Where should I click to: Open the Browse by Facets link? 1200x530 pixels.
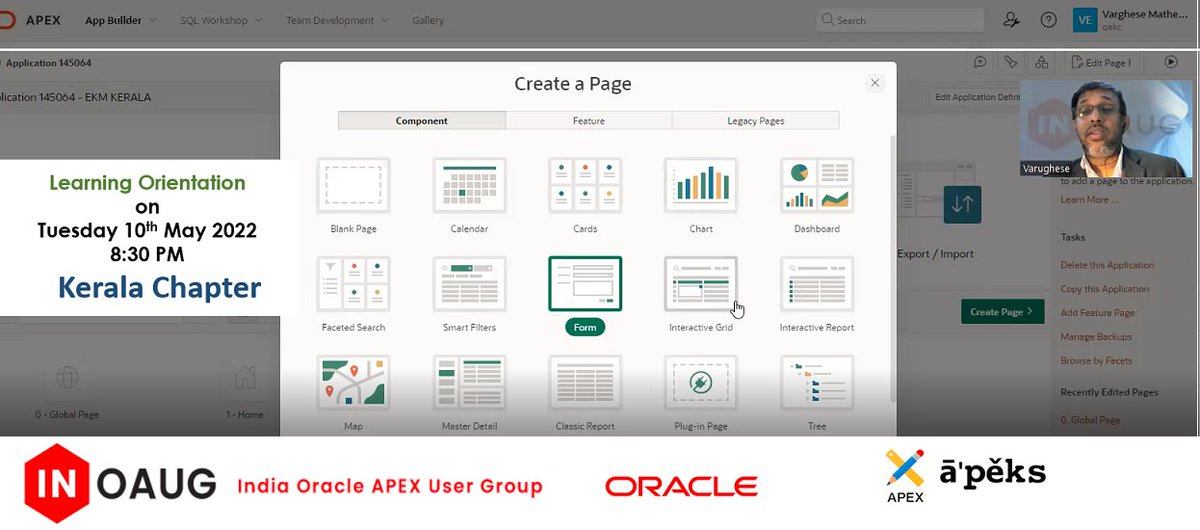[x=1096, y=361]
